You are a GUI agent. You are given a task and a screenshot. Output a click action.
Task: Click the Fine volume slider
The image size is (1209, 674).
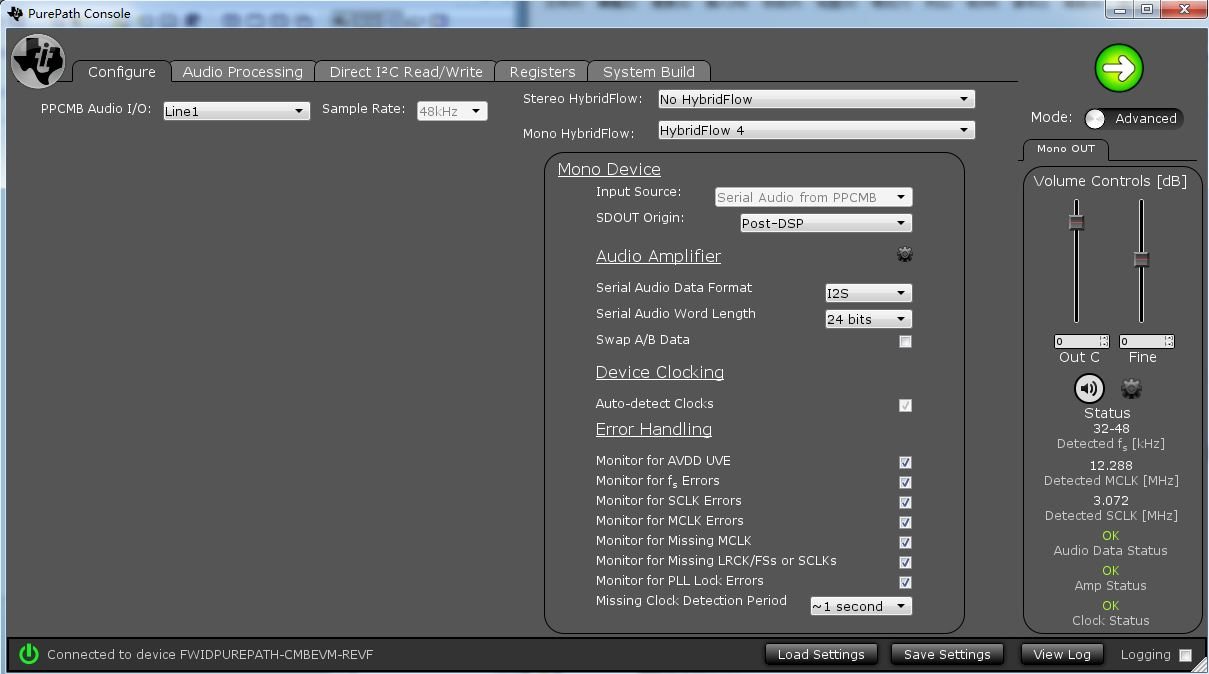click(x=1141, y=260)
